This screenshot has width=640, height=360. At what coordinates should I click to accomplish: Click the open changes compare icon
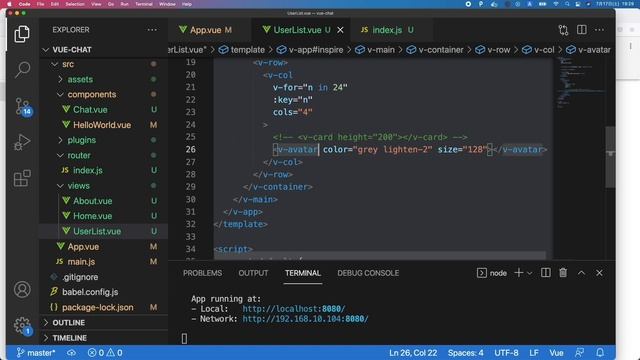563,30
